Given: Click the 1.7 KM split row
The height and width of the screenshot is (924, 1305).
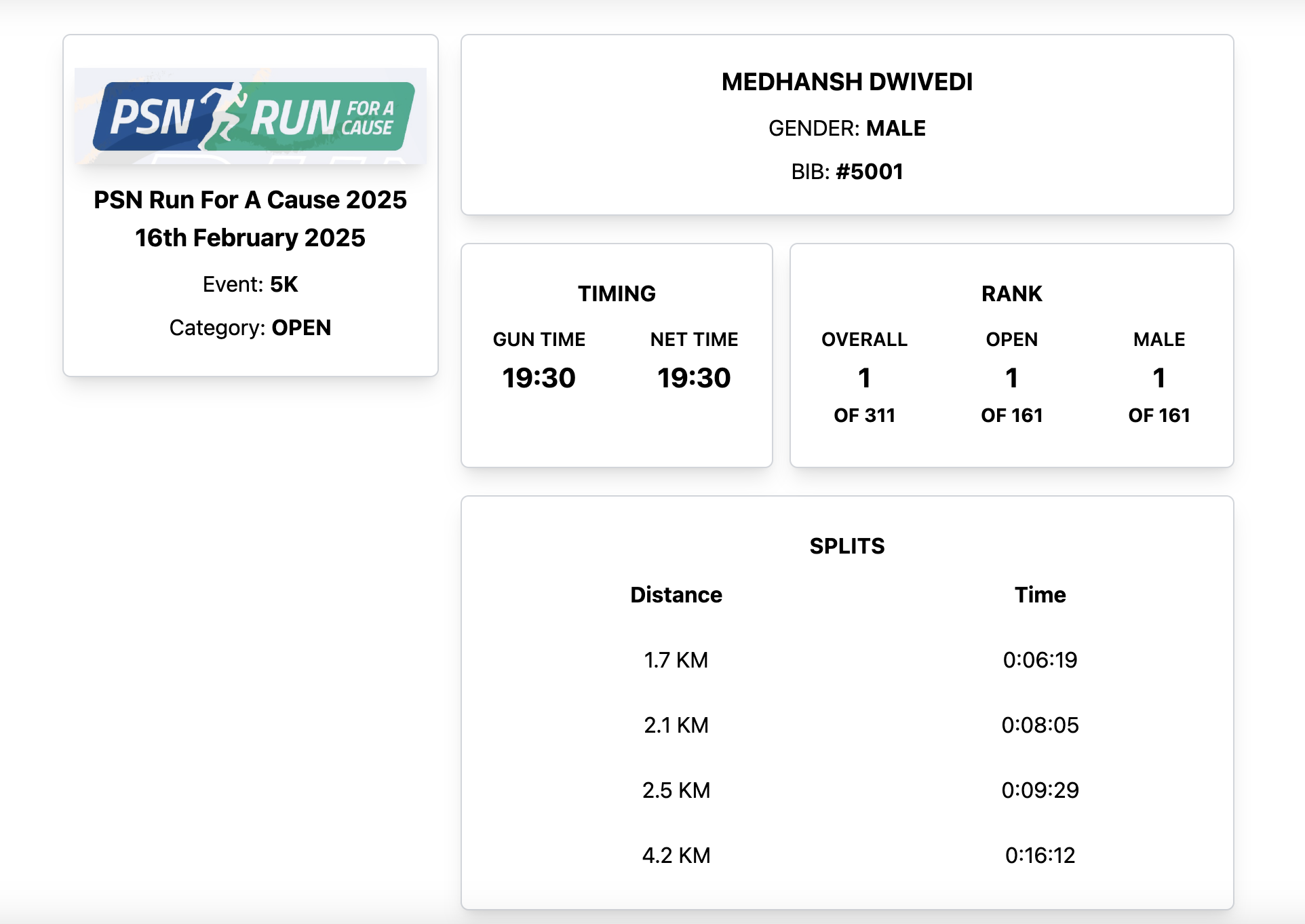Looking at the screenshot, I should 676,660.
